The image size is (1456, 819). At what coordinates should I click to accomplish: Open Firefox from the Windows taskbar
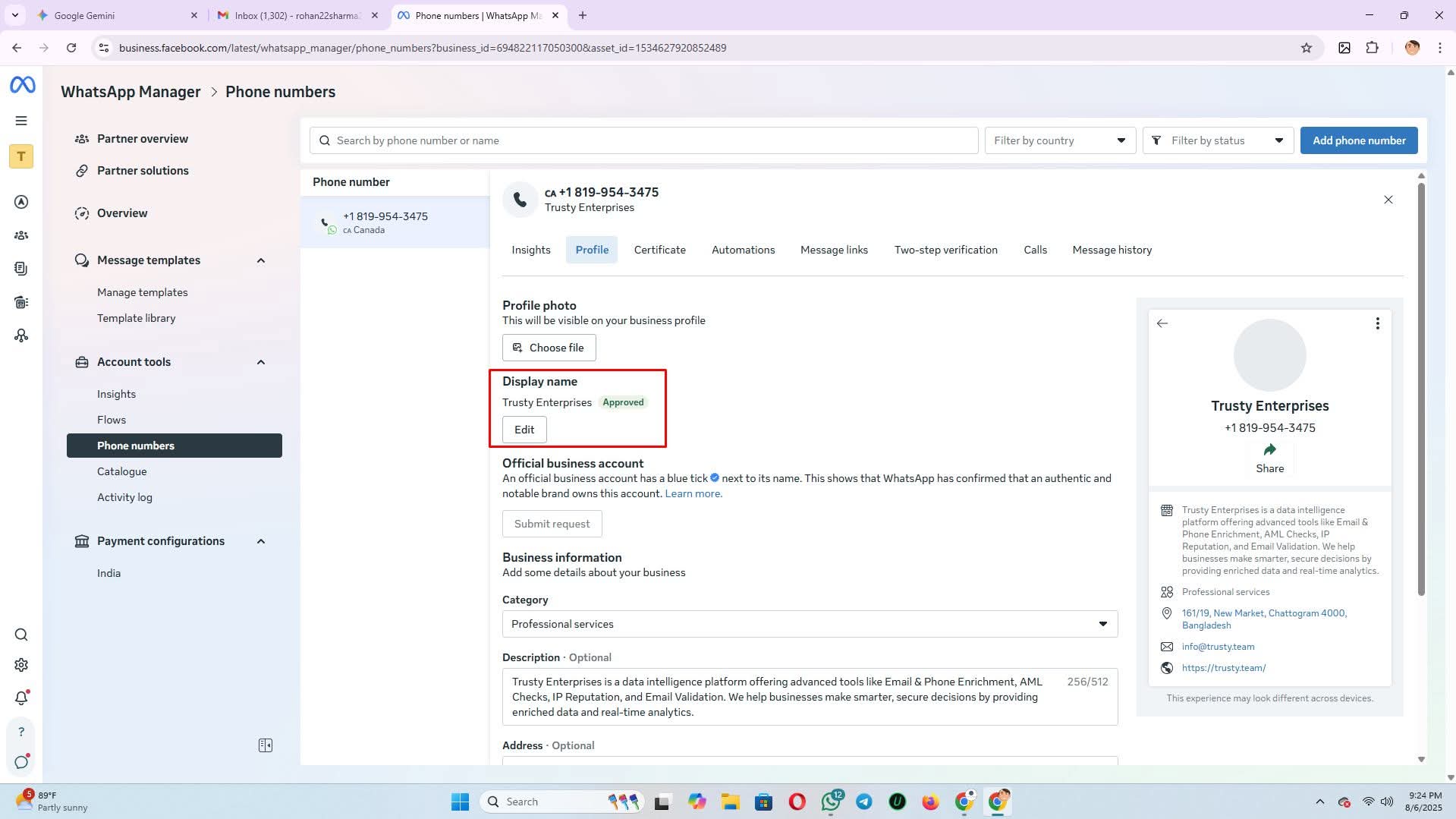(930, 802)
